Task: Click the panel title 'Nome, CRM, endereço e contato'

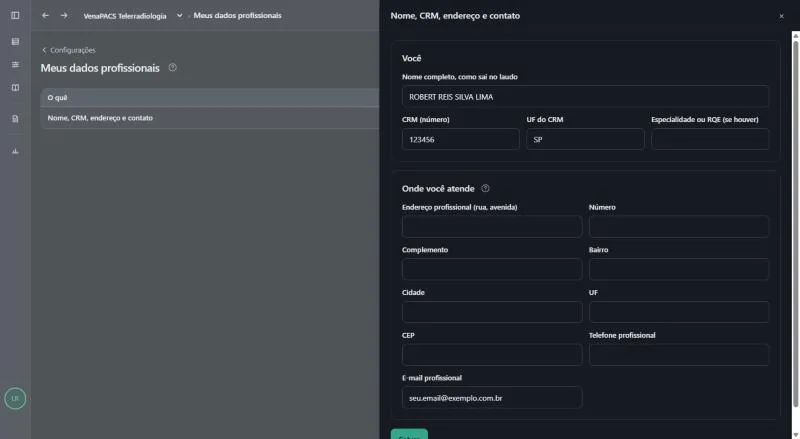Action: tap(455, 16)
